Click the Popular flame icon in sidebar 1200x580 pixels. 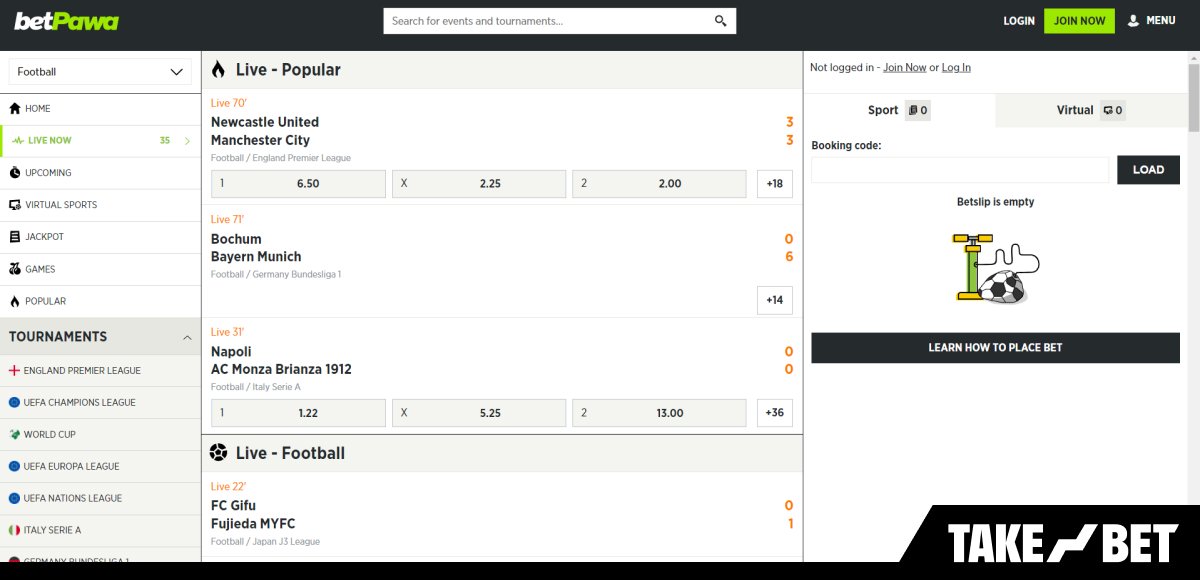[x=15, y=301]
